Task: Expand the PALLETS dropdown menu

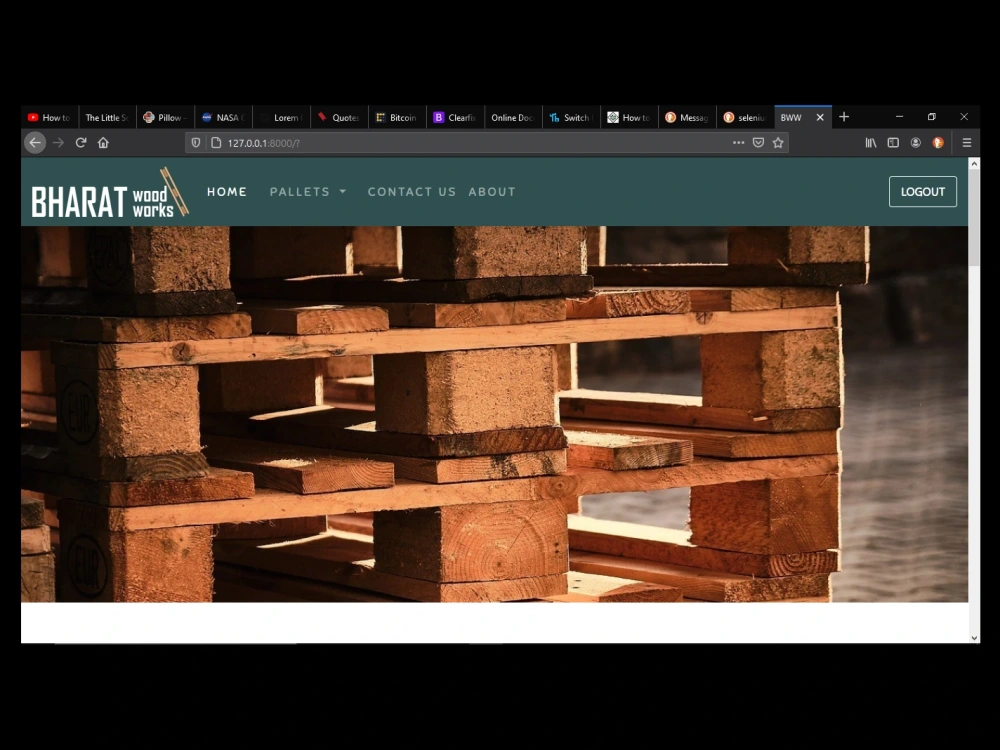Action: pyautogui.click(x=308, y=191)
